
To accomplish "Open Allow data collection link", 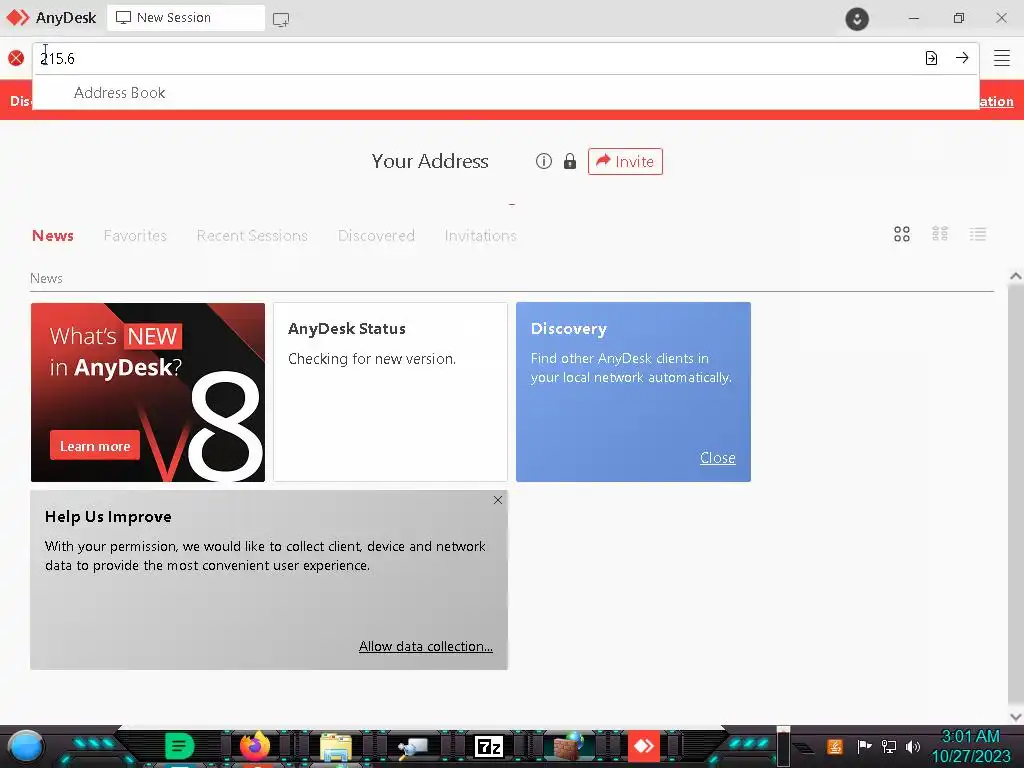I will tap(426, 646).
